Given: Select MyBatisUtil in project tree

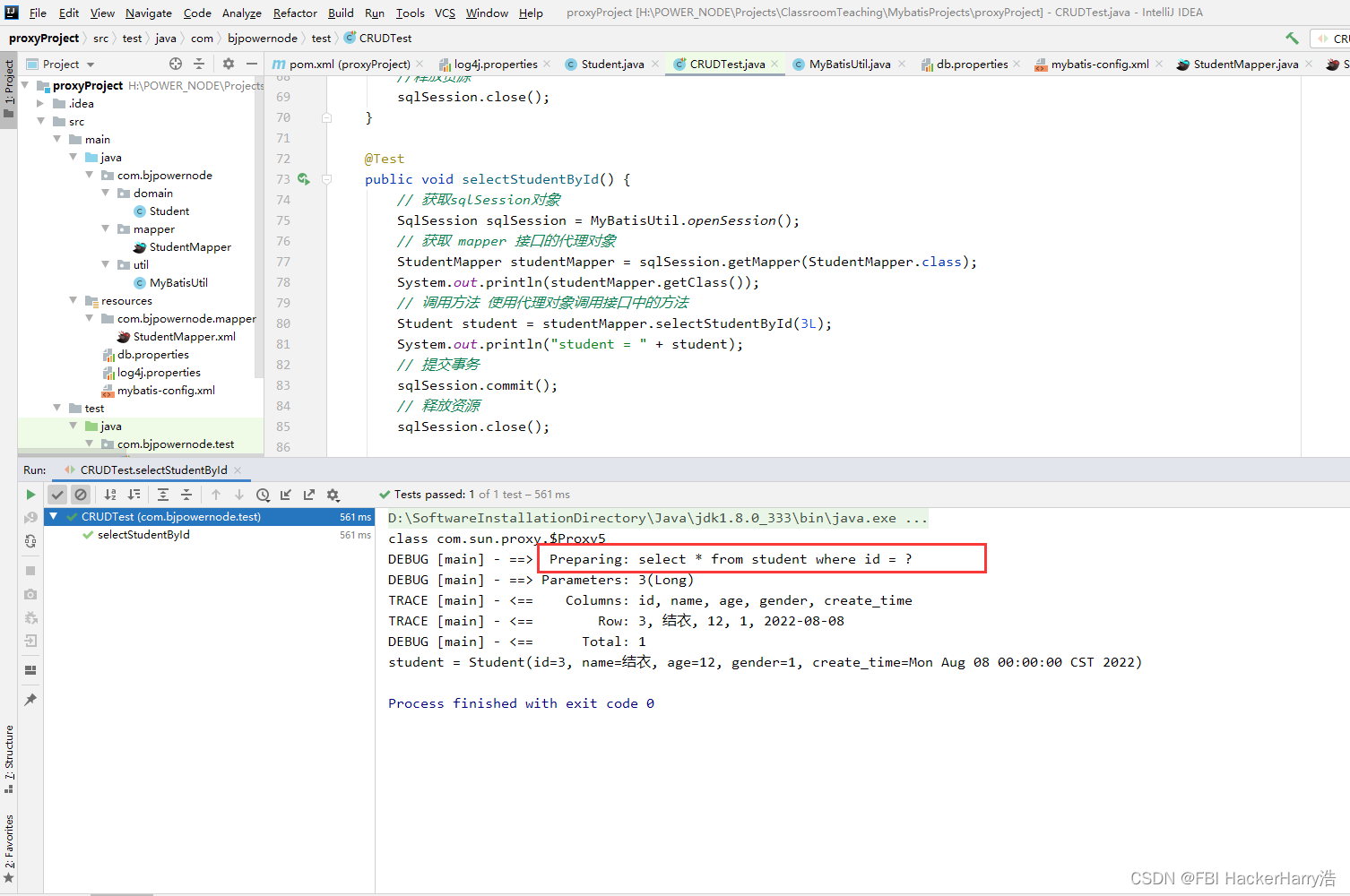Looking at the screenshot, I should (178, 282).
